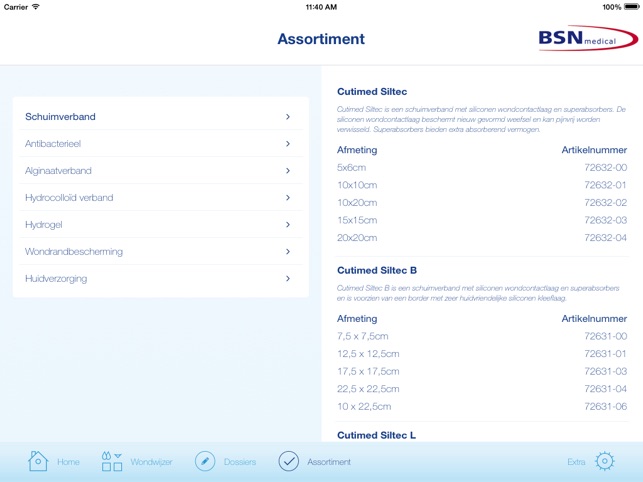Select the Huidverzorging category
This screenshot has width=643, height=482.
[x=161, y=279]
